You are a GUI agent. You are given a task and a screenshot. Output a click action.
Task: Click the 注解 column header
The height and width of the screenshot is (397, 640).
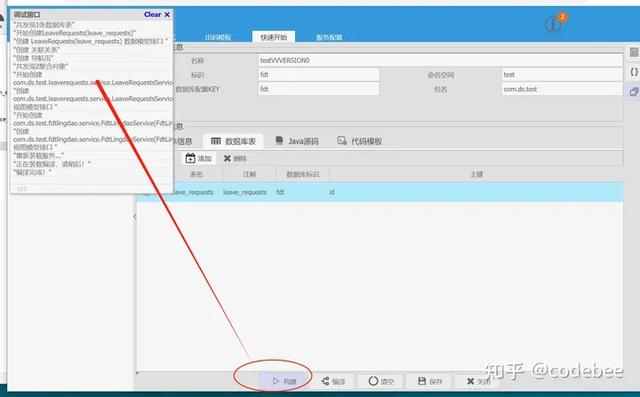click(249, 174)
